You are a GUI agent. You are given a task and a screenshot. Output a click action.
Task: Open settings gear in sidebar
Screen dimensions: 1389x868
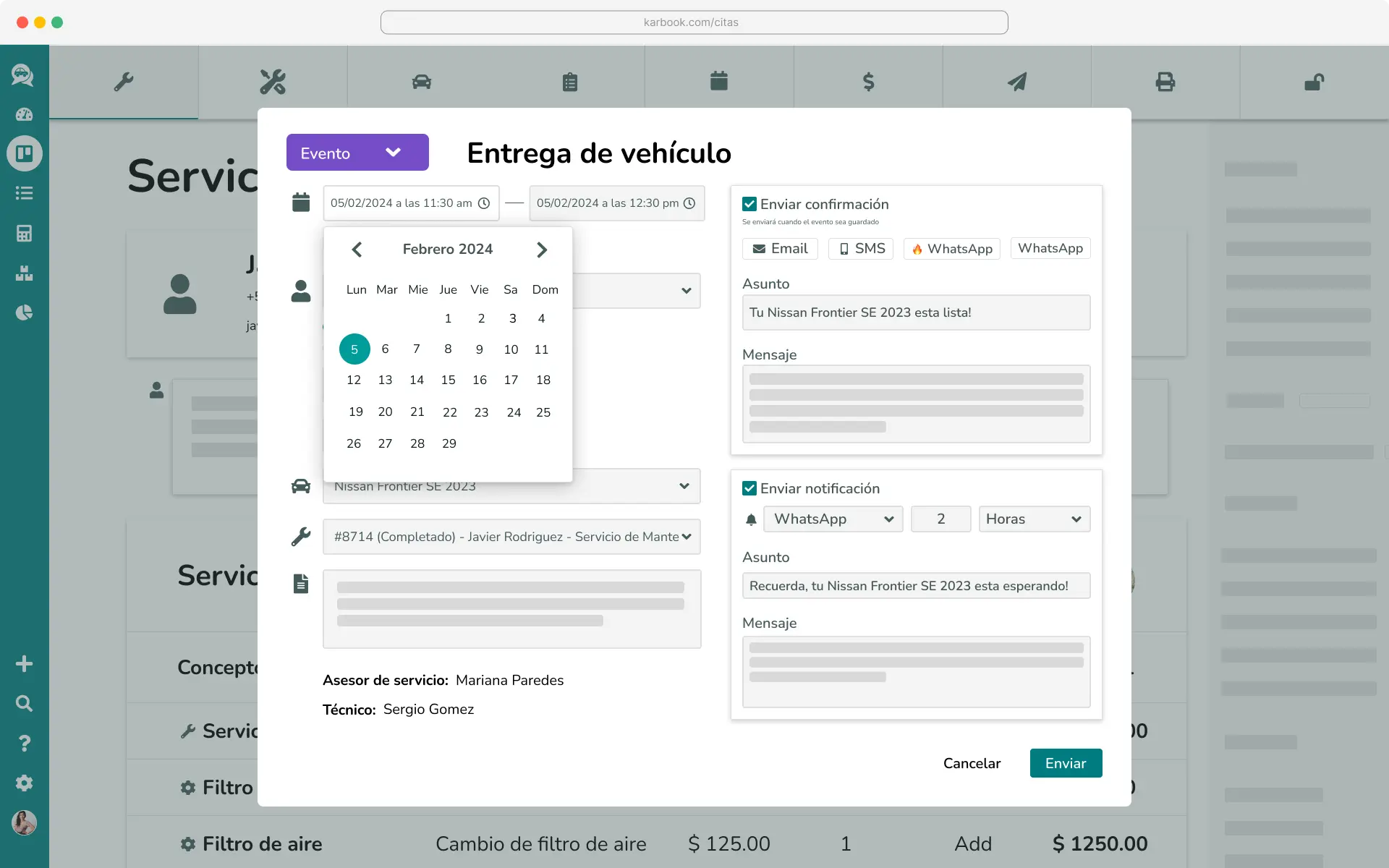[24, 783]
